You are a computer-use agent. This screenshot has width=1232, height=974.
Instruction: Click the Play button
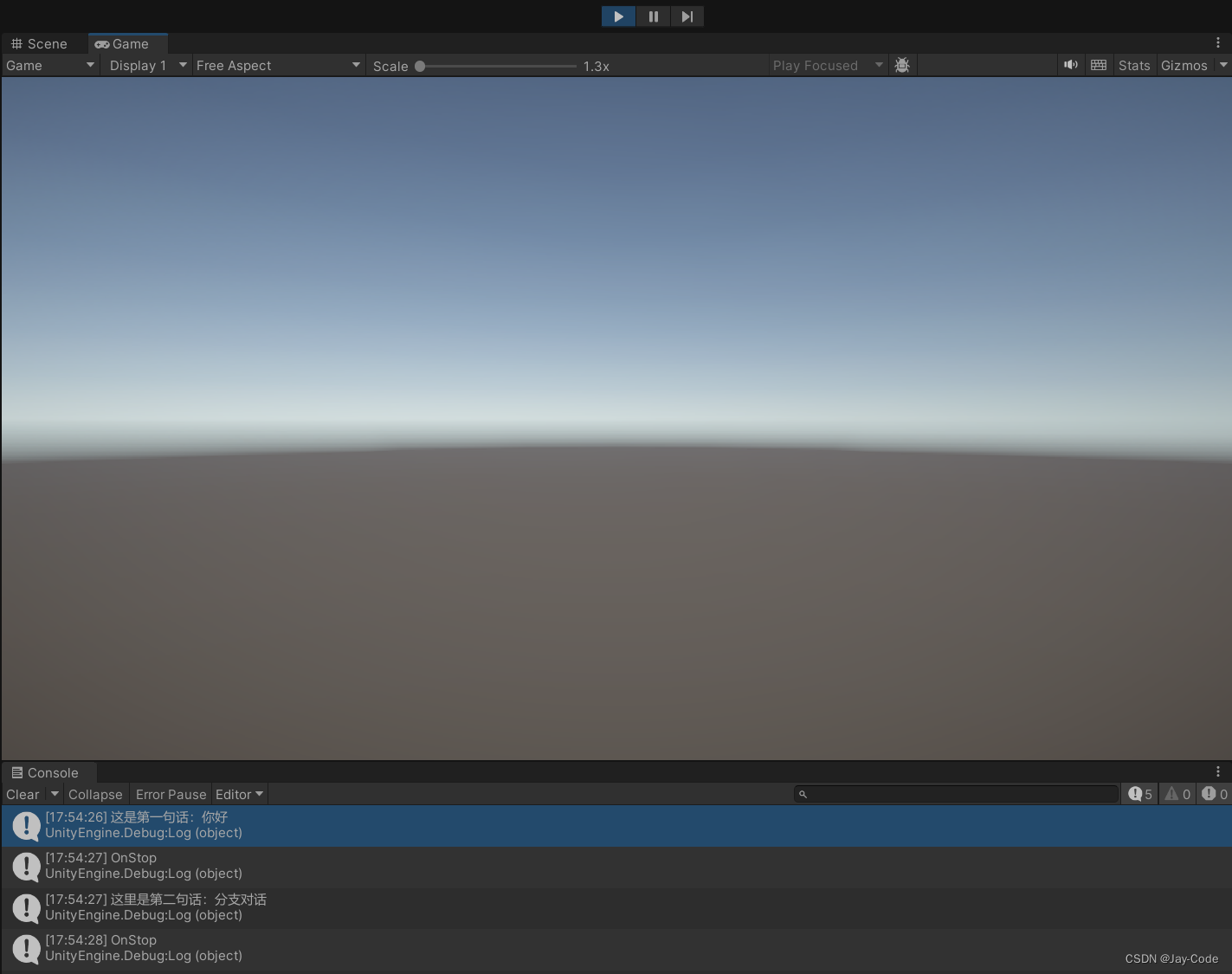point(618,16)
